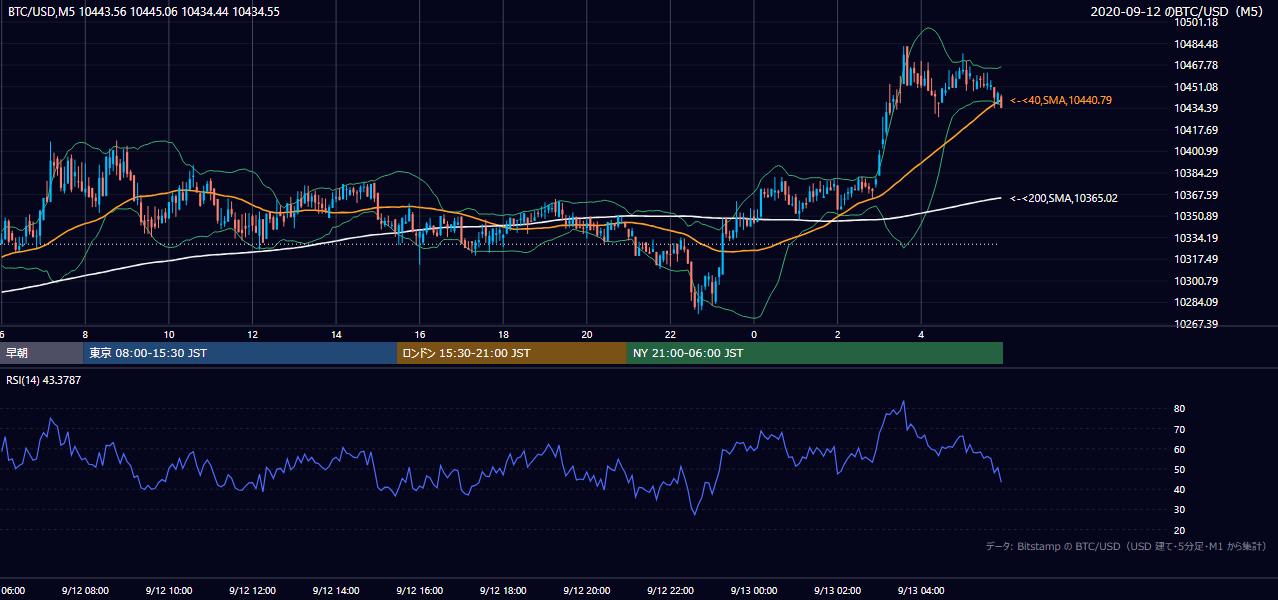Image resolution: width=1278 pixels, height=600 pixels.
Task: Click the BTC/USD,M5 header with OHLC values
Action: point(143,11)
